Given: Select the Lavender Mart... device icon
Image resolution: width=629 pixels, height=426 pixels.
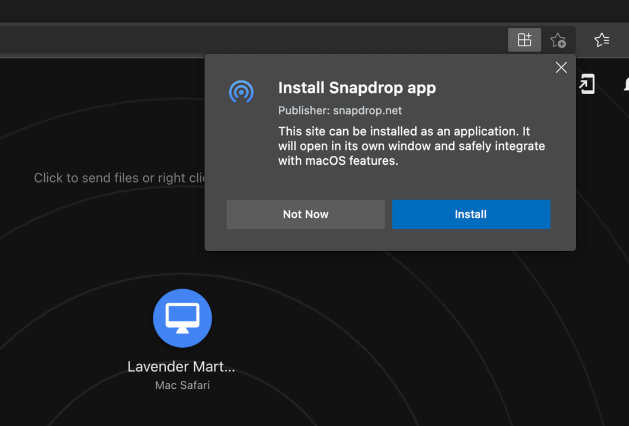Looking at the screenshot, I should 183,318.
